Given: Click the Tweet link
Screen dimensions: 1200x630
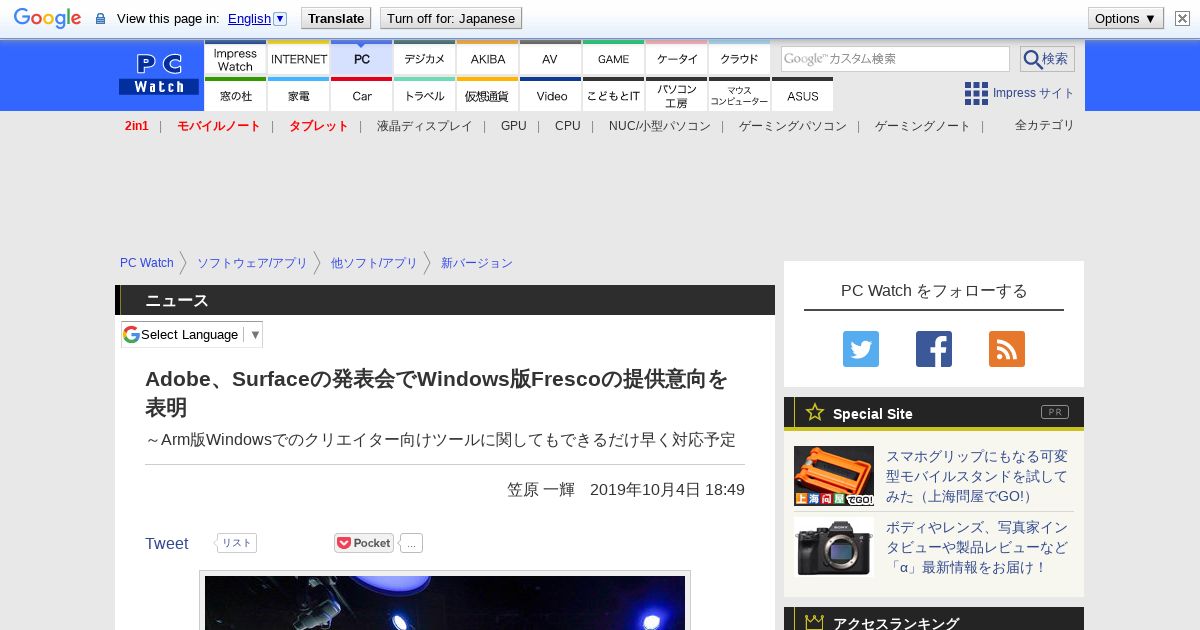Looking at the screenshot, I should pos(167,543).
